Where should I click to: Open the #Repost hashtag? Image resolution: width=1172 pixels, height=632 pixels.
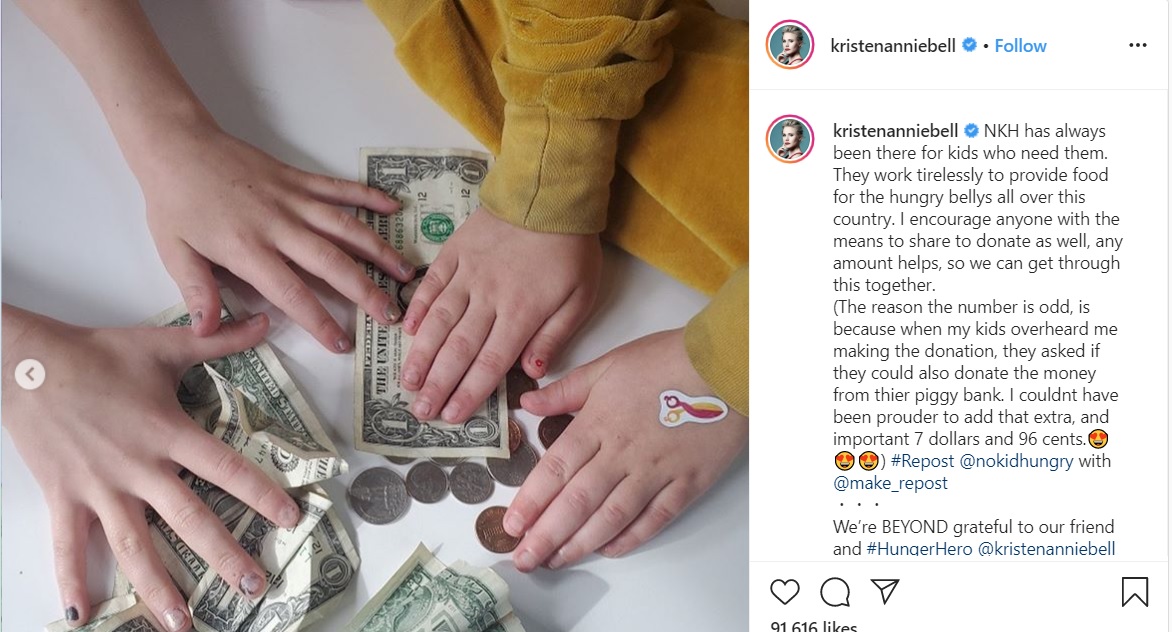[922, 461]
